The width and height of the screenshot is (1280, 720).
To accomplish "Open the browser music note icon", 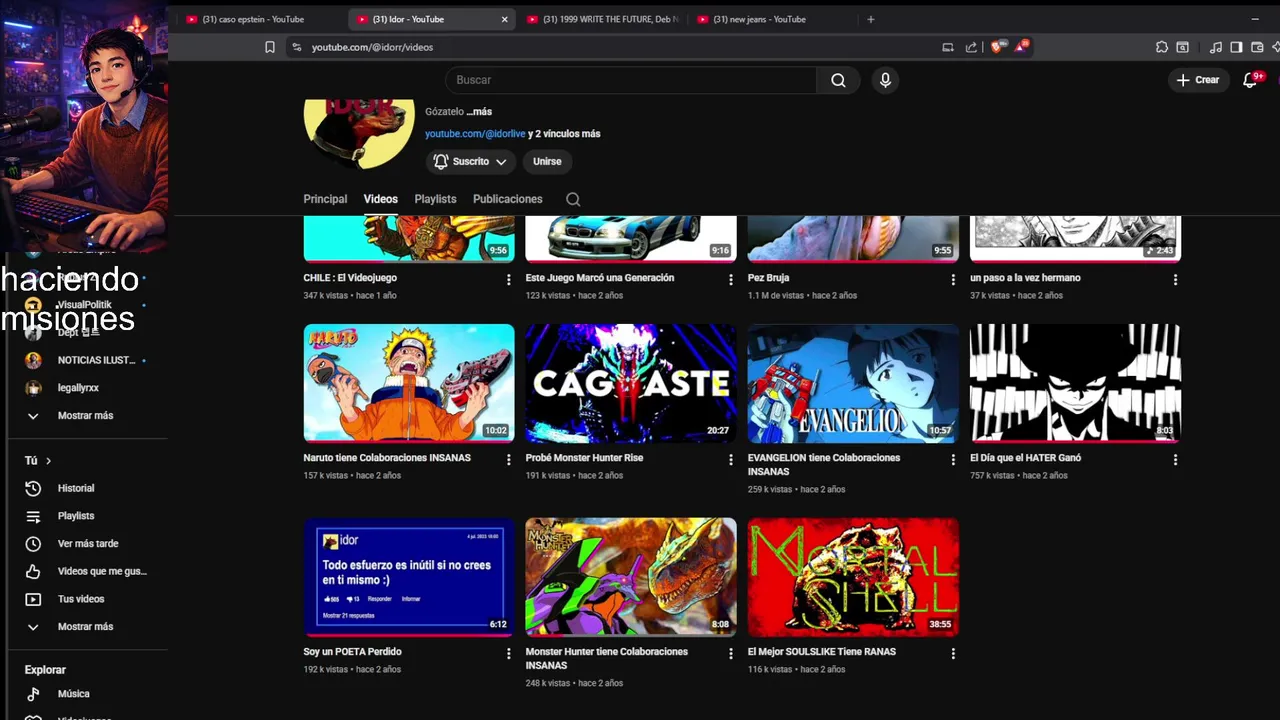I will point(1215,47).
